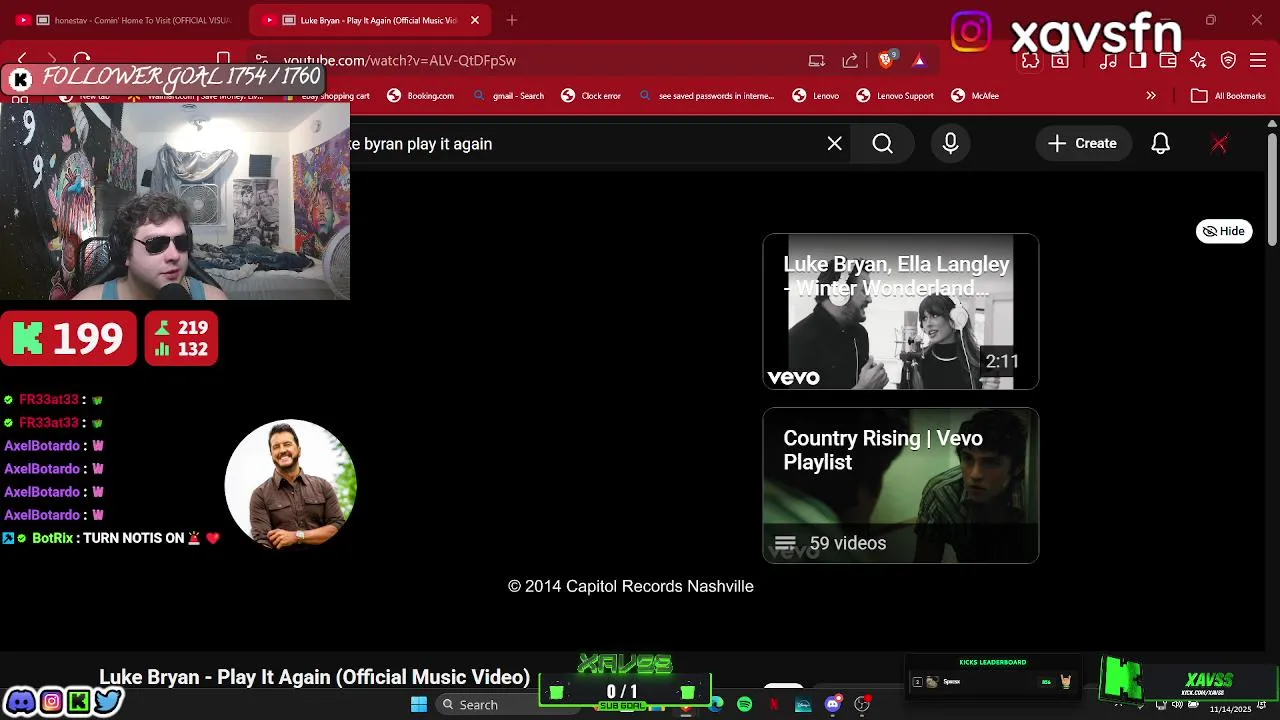Click the site settings icon in address bar
This screenshot has width=1280, height=720.
(x=261, y=60)
